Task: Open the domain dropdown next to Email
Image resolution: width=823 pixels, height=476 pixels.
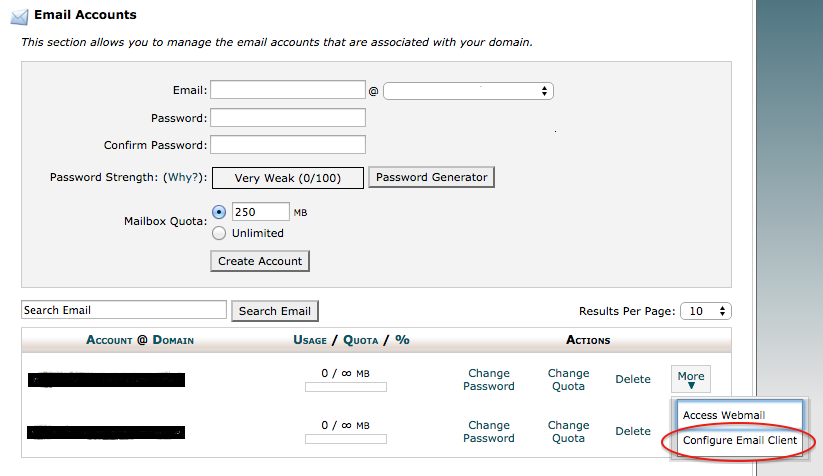Action: coord(468,91)
